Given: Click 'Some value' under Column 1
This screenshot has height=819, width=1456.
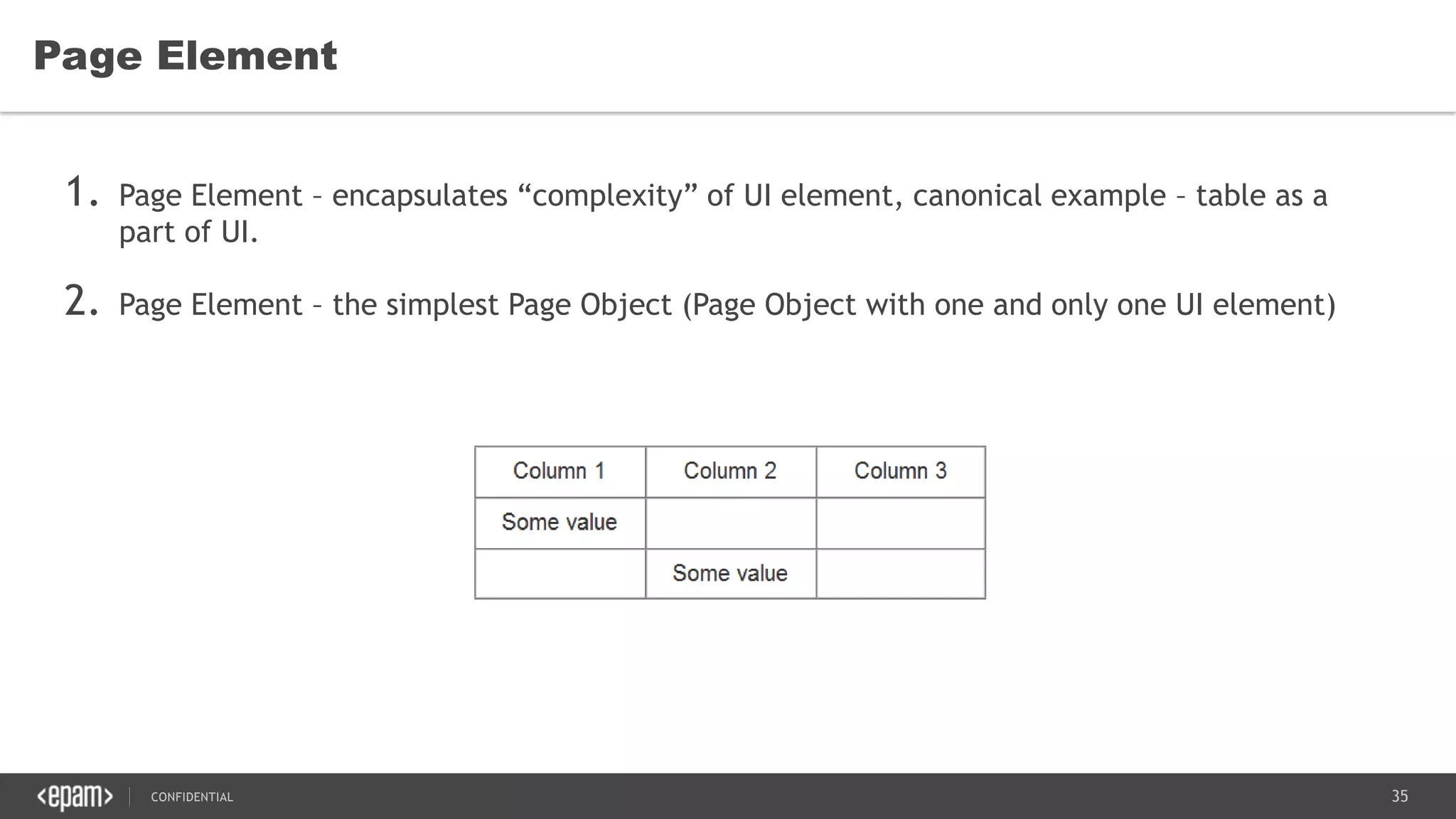Looking at the screenshot, I should point(560,523).
